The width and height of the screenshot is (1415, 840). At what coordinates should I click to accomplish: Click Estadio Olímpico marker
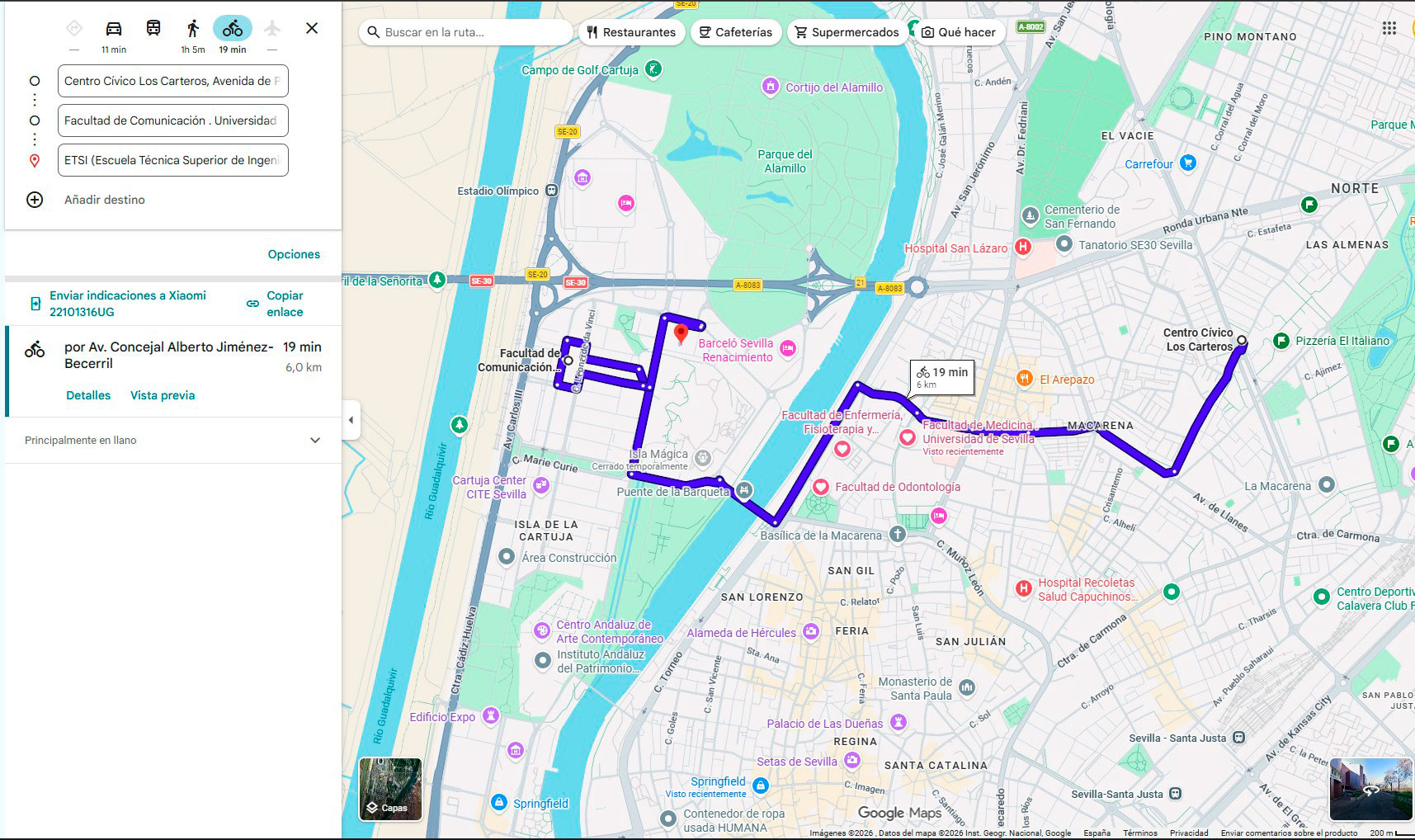click(x=552, y=191)
